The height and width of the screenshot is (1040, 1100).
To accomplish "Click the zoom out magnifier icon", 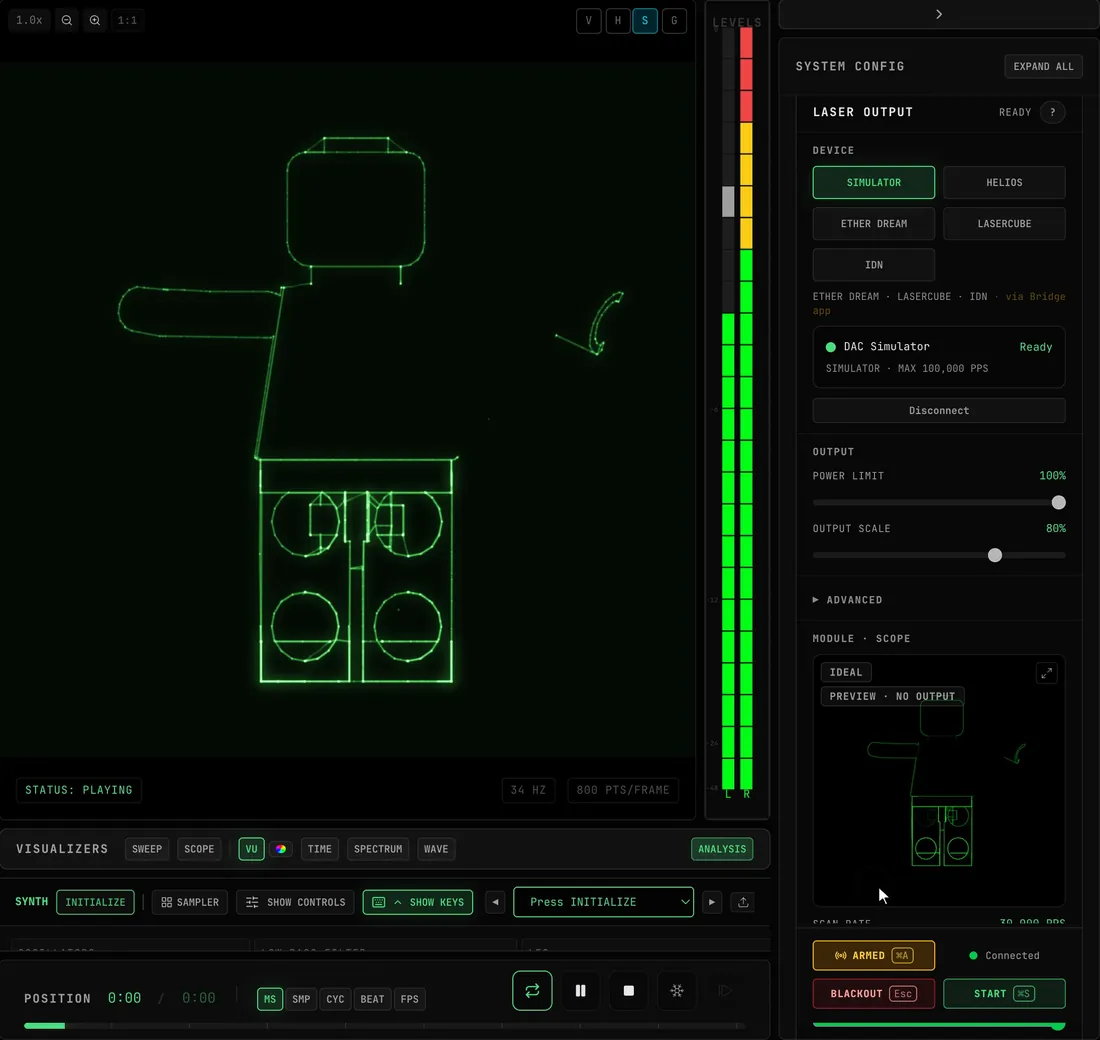I will pos(67,20).
